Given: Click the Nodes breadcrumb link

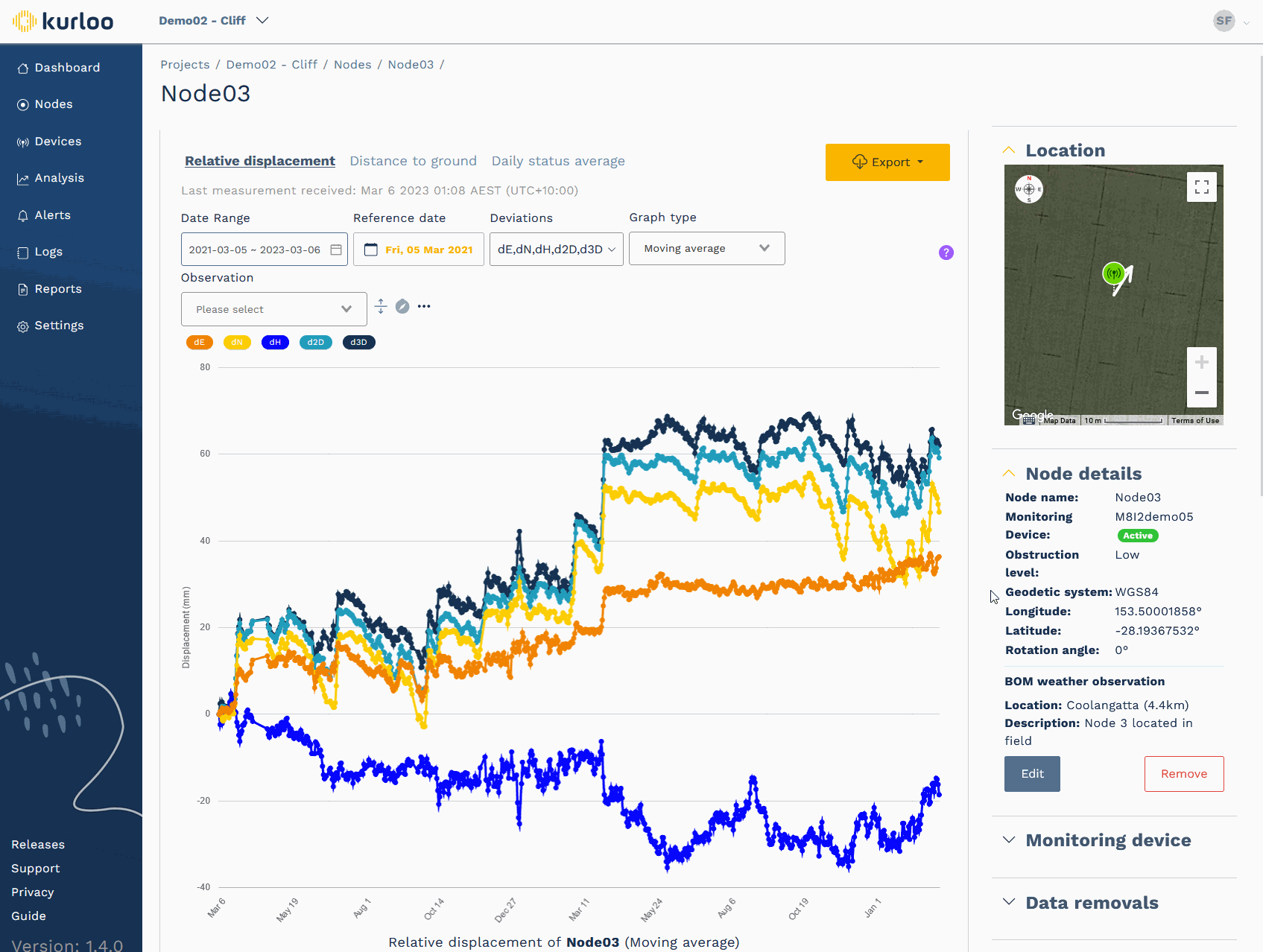Looking at the screenshot, I should pyautogui.click(x=352, y=65).
